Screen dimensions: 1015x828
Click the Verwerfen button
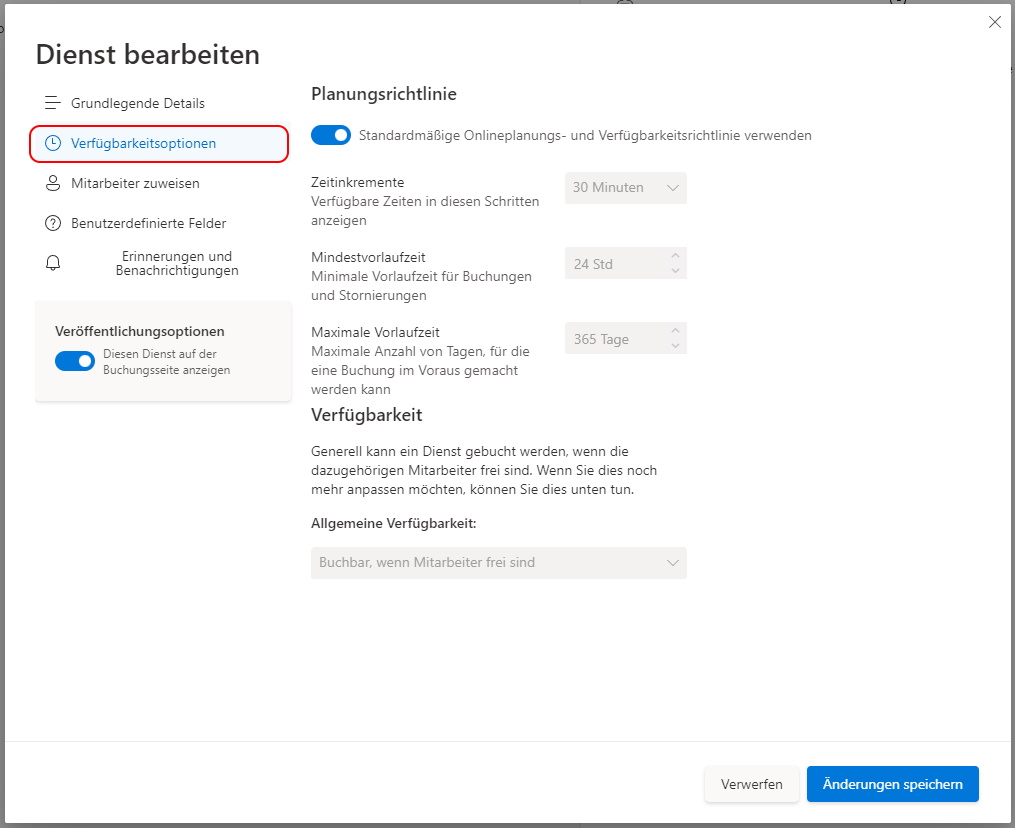pos(752,784)
